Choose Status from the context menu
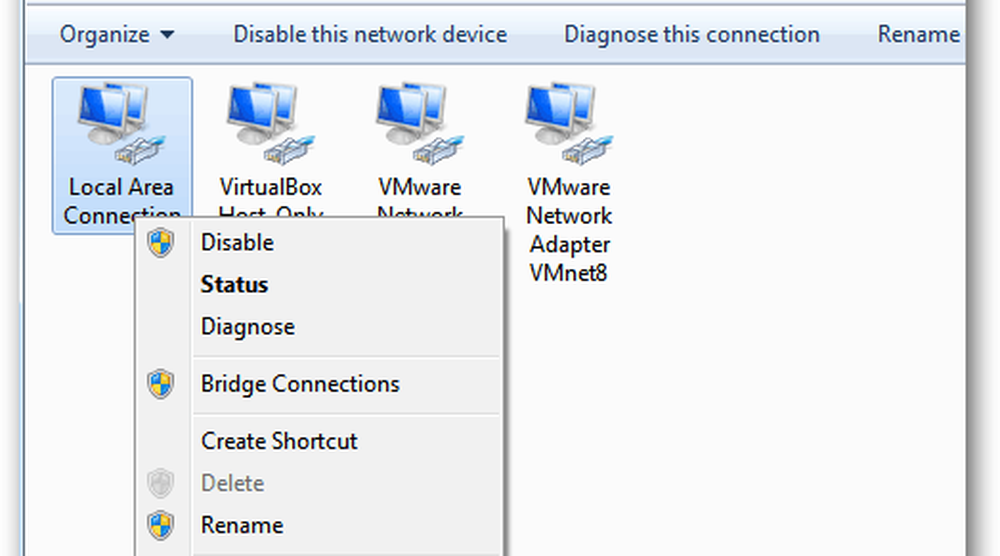Viewport: 1000px width, 556px height. click(234, 285)
